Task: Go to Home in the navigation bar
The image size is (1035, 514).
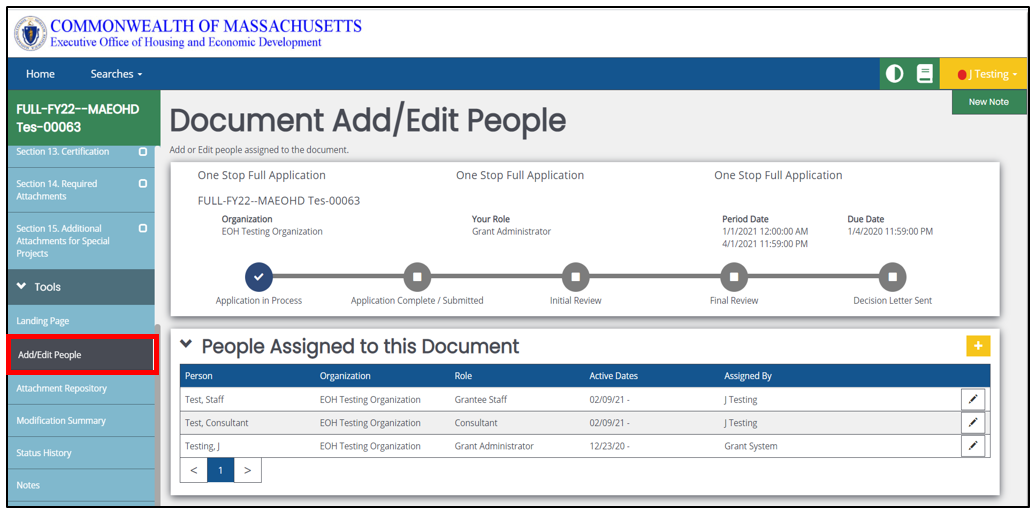Action: point(40,74)
